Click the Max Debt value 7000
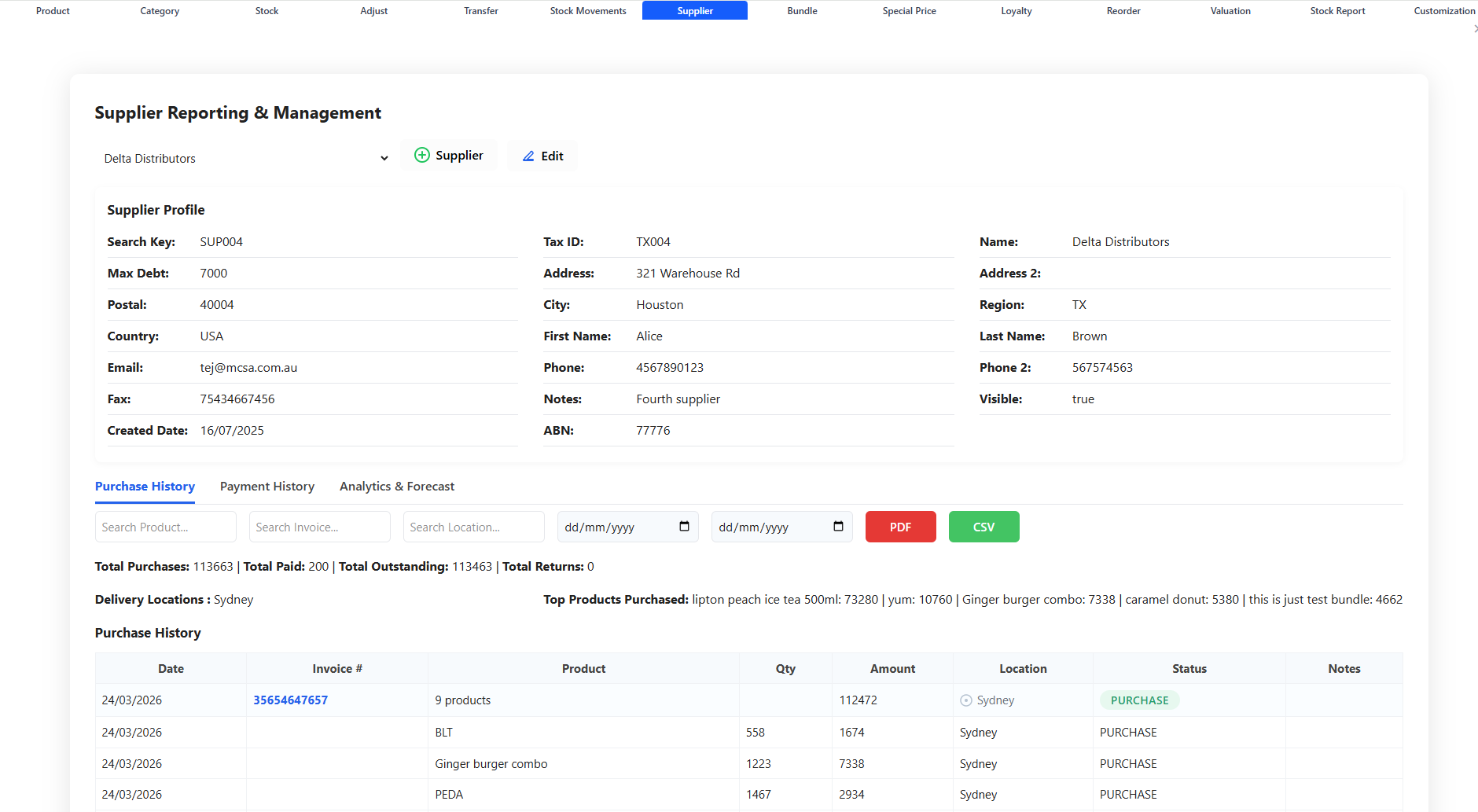The width and height of the screenshot is (1478, 812). point(213,274)
